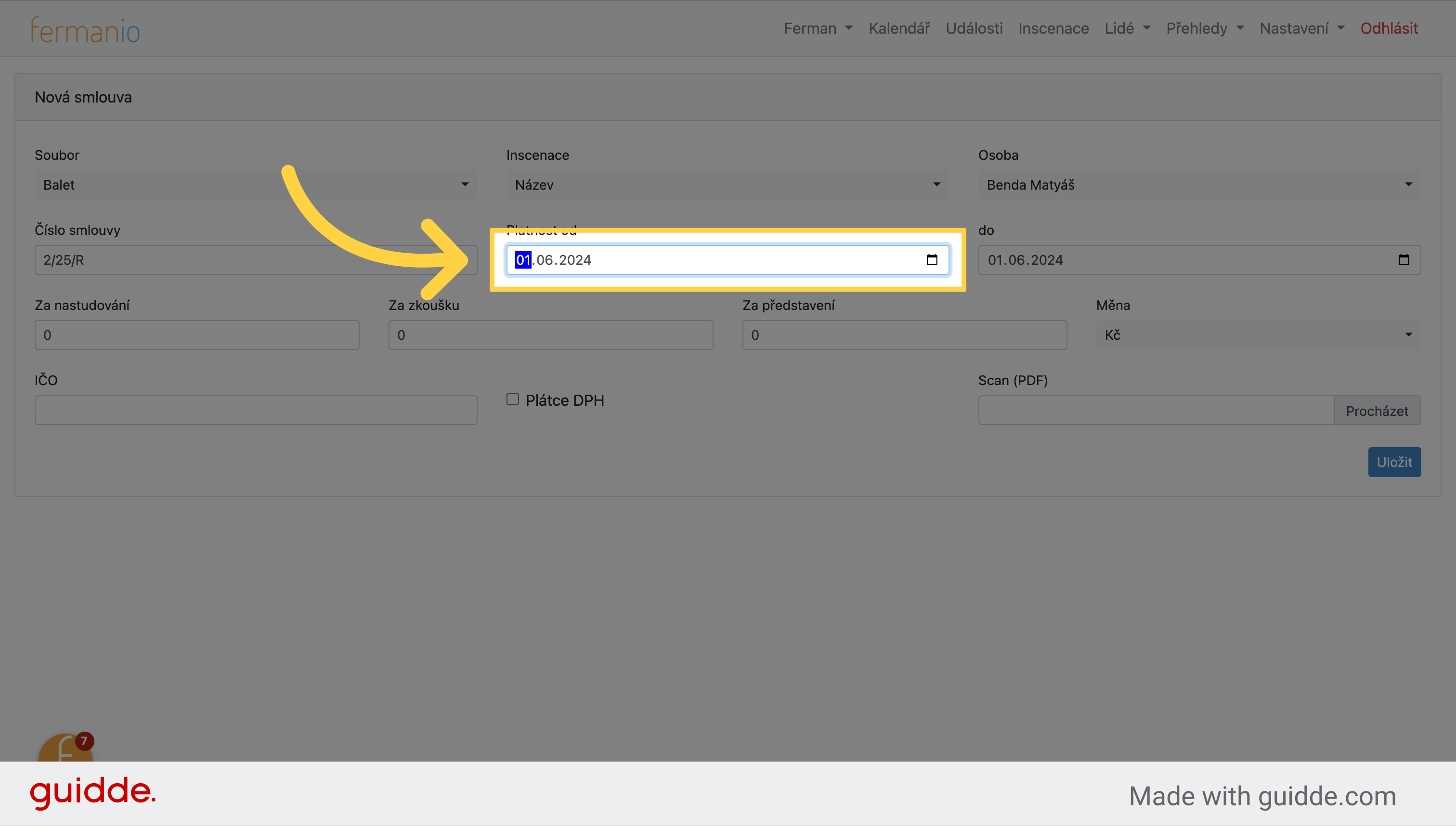Screen dimensions: 1456x826
Task: Expand the Lidé menu
Action: pos(1127,28)
